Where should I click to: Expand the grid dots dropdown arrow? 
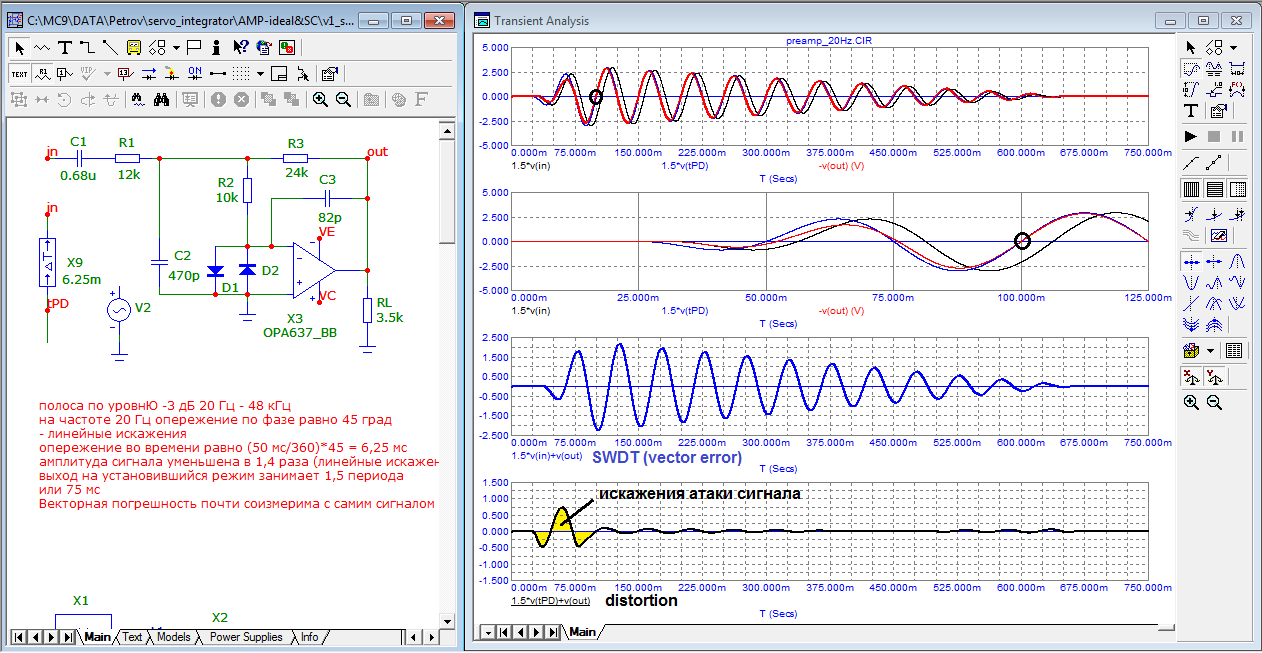(x=260, y=73)
